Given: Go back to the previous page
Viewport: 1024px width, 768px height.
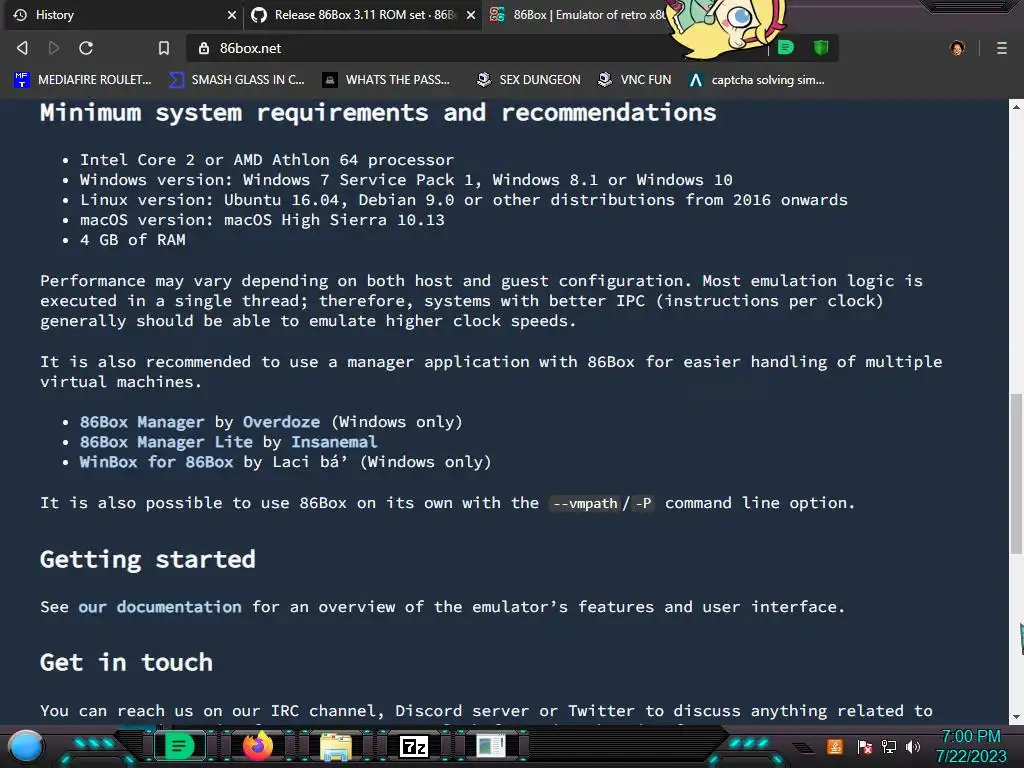Looking at the screenshot, I should pos(22,48).
